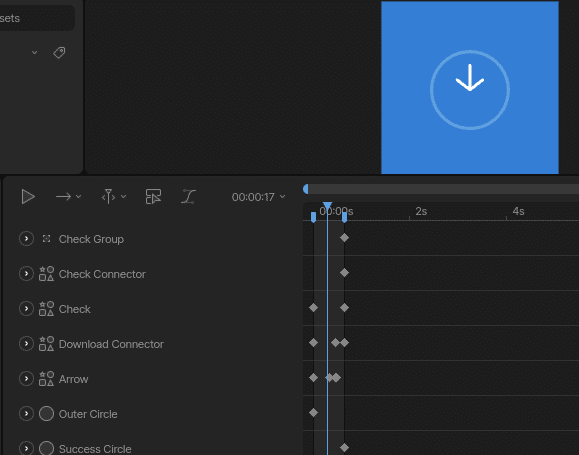This screenshot has height=455, width=579.
Task: Select the Success Circle layer name
Action: point(95,449)
